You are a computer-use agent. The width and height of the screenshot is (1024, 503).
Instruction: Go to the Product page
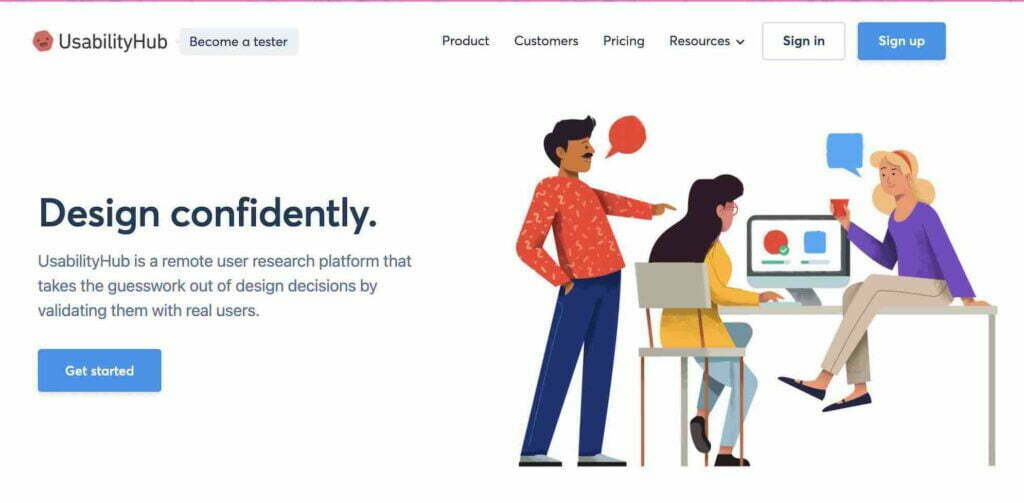[x=466, y=41]
